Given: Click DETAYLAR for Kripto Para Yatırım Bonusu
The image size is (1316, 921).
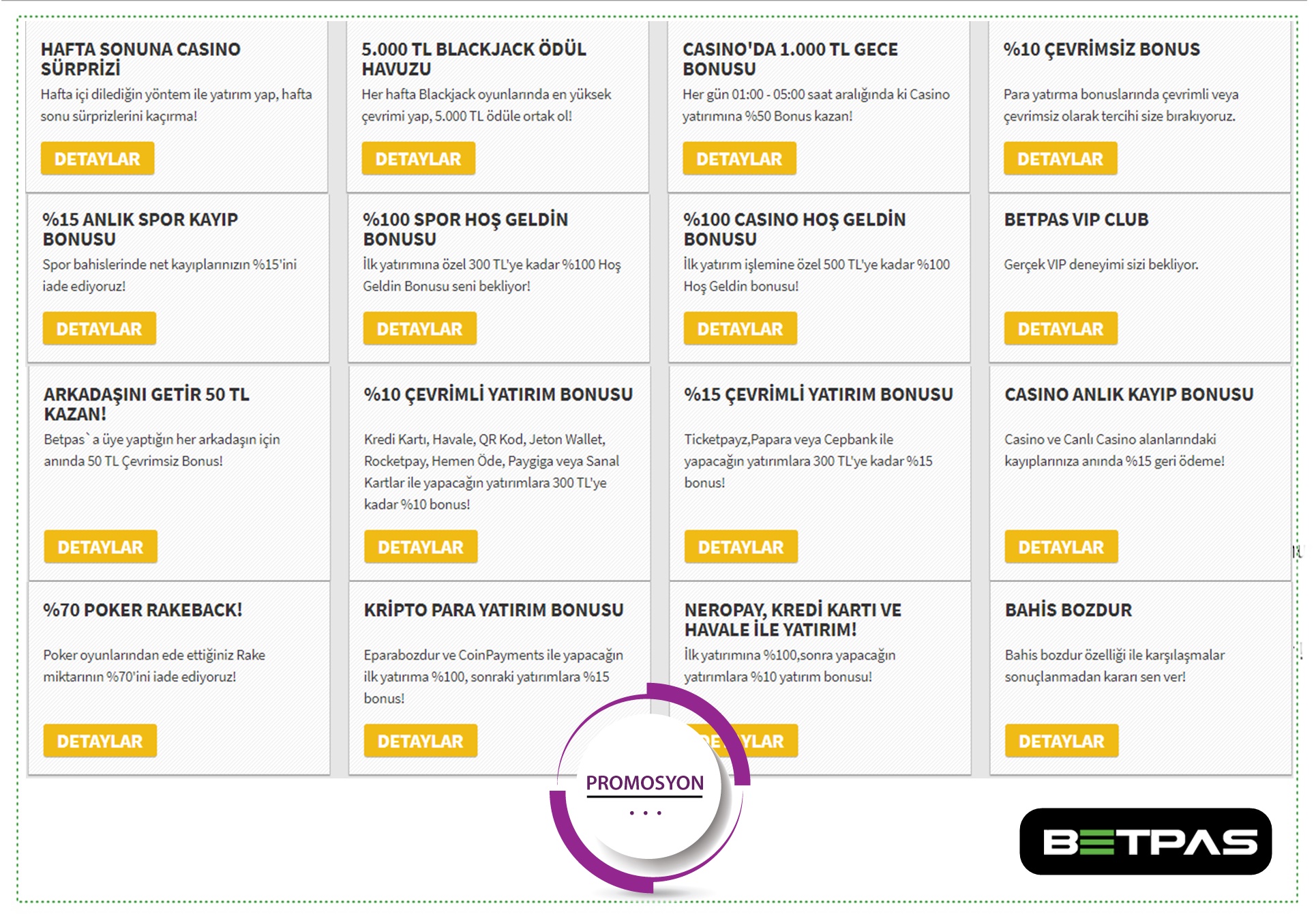Looking at the screenshot, I should [x=420, y=741].
